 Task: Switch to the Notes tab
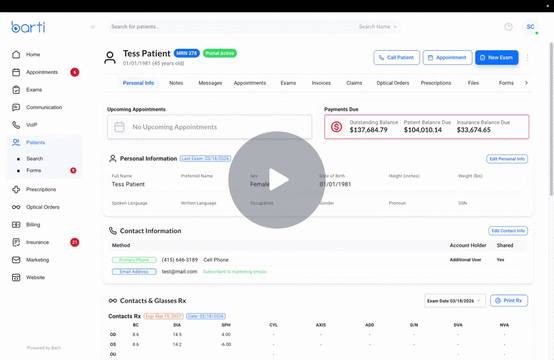(x=176, y=83)
